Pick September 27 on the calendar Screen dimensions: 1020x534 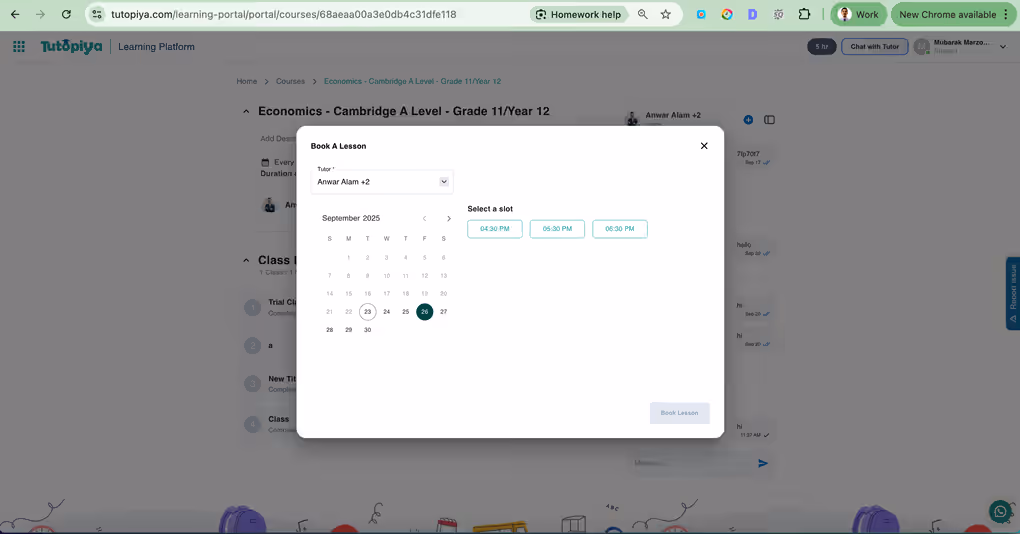(x=444, y=312)
